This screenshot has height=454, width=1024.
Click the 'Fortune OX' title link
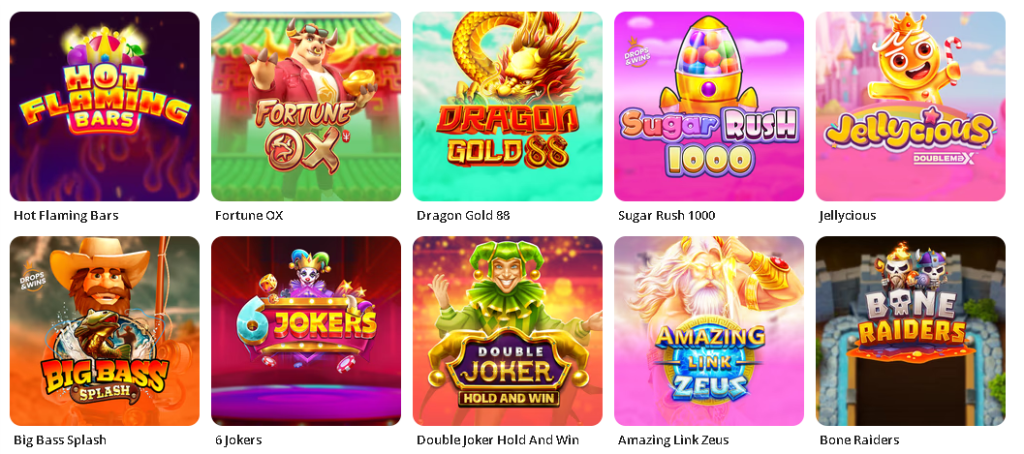coord(249,216)
